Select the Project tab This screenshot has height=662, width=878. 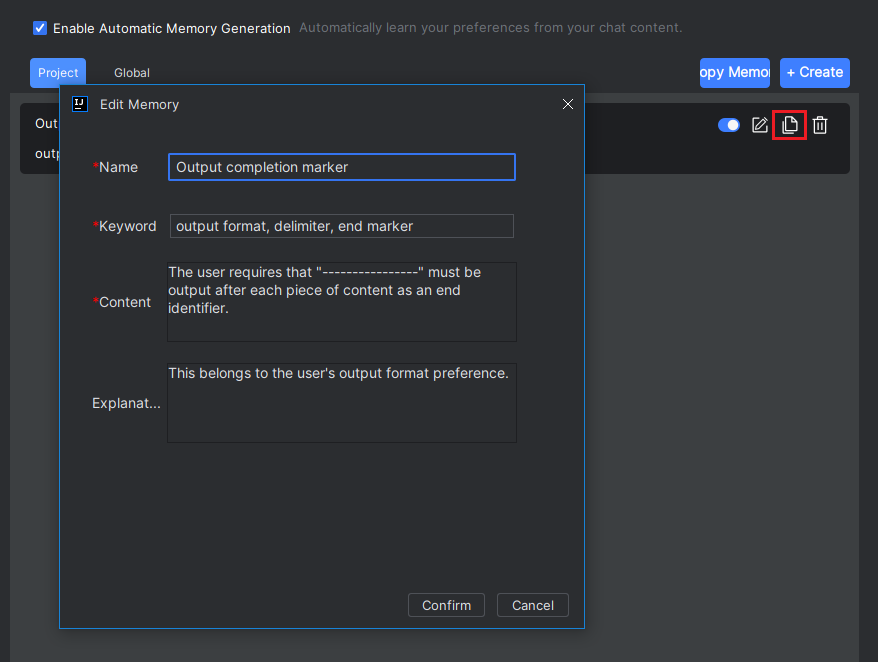(x=58, y=73)
